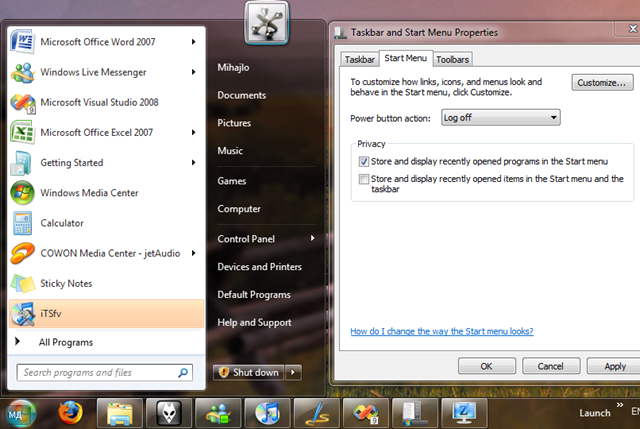640x429 pixels.
Task: Open iTunes from the taskbar
Action: pyautogui.click(x=267, y=413)
